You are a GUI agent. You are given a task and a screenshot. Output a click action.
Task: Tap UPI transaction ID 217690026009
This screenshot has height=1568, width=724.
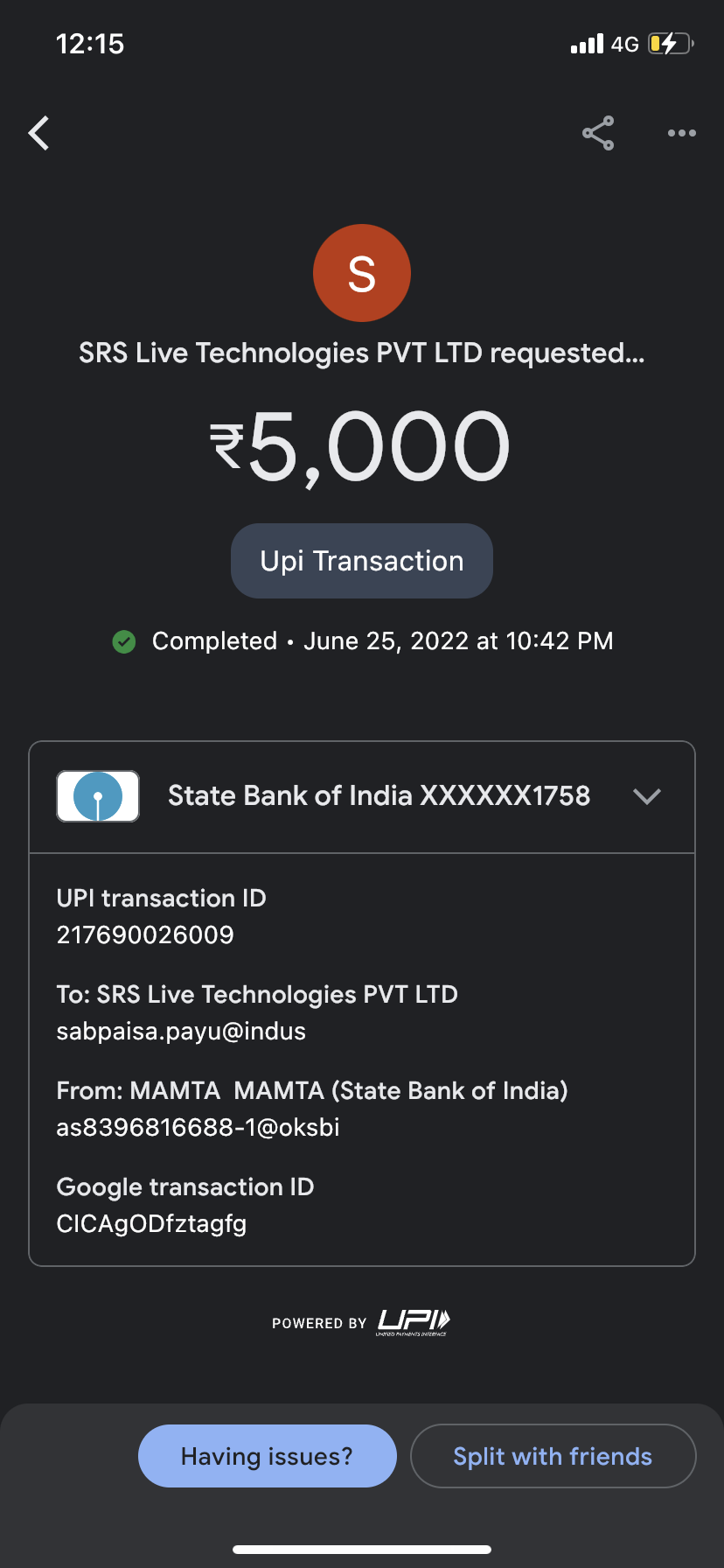145,935
